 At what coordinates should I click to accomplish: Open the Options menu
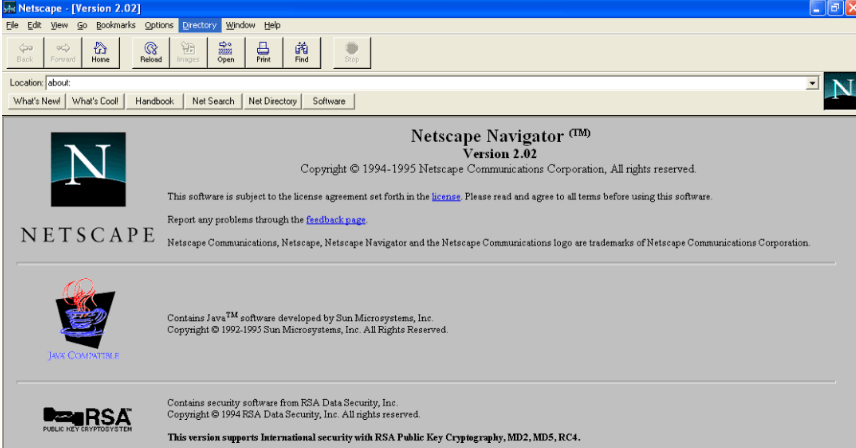[159, 25]
